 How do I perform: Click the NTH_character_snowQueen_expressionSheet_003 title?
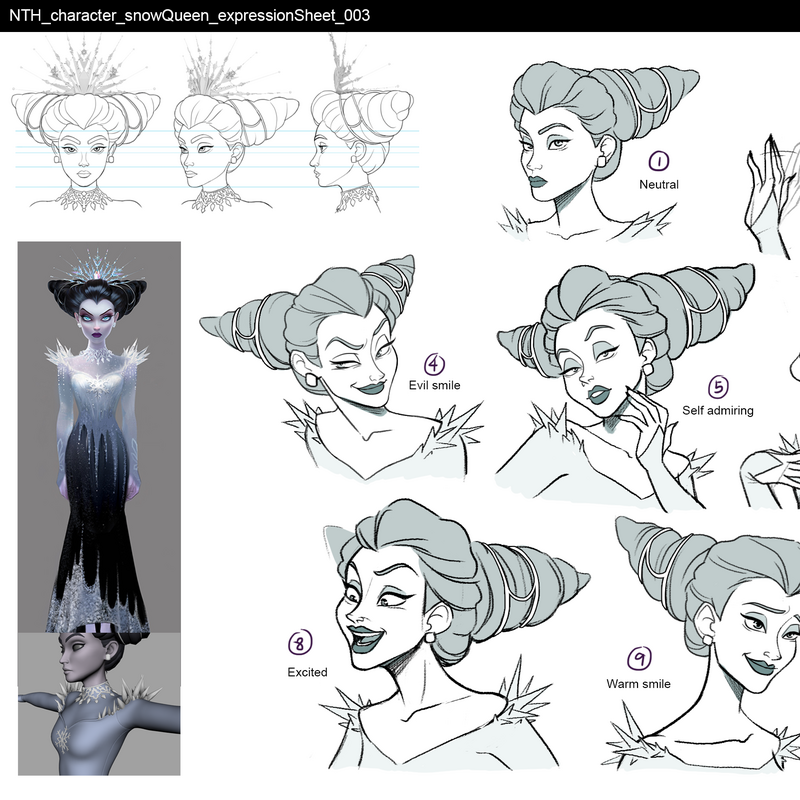190,16
